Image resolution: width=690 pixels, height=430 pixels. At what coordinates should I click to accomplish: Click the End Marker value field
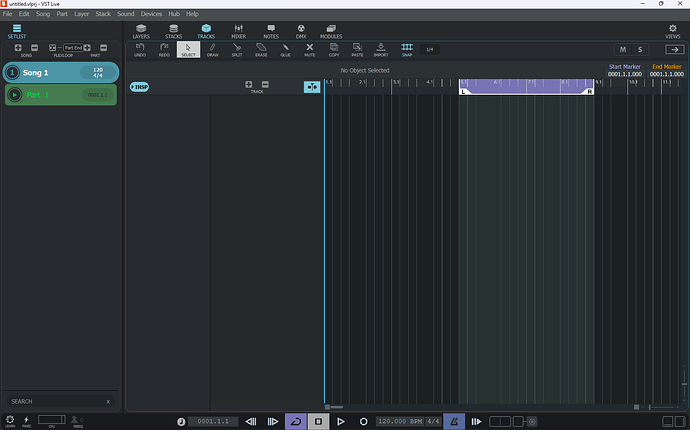[x=667, y=74]
